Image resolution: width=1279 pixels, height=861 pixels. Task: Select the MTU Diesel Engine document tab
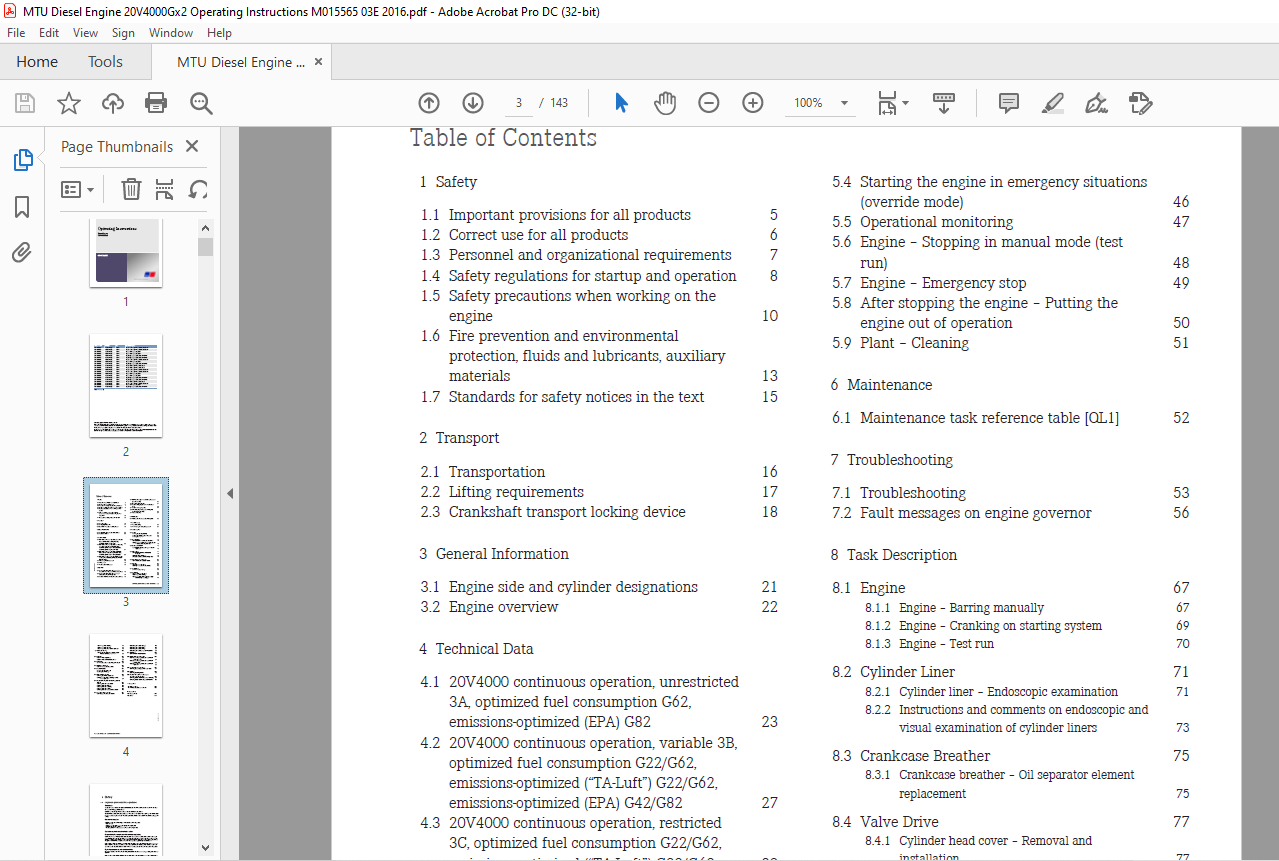point(241,62)
